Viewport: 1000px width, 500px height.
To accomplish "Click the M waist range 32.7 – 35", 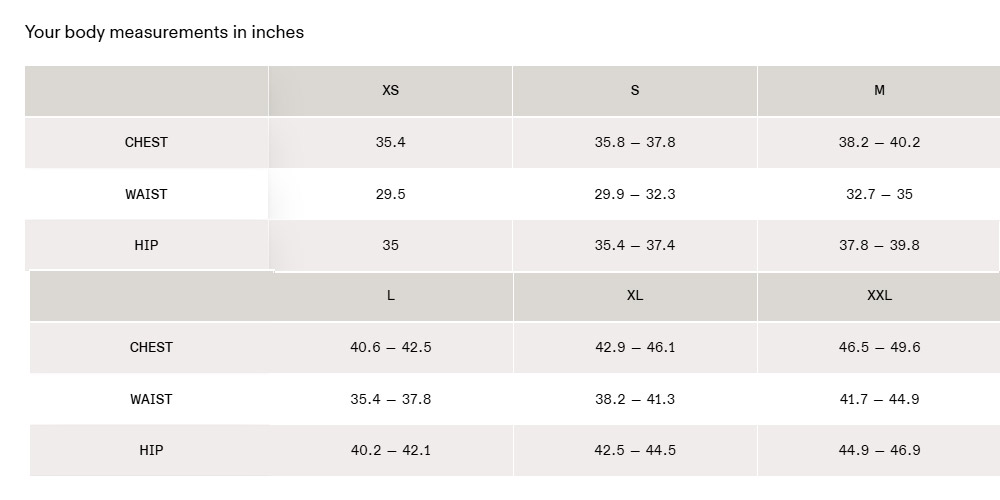I will (879, 194).
